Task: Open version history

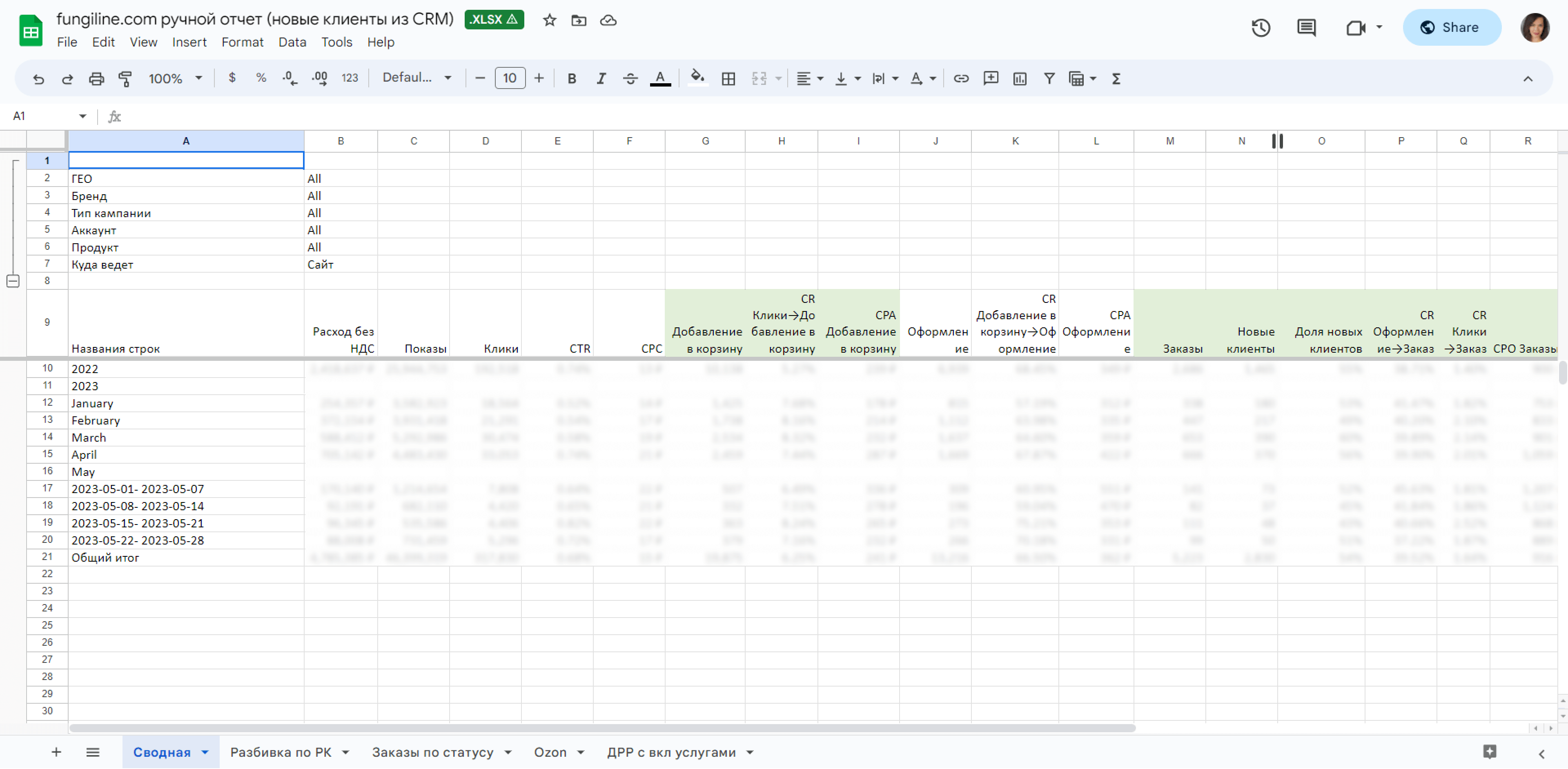Action: 1261,27
